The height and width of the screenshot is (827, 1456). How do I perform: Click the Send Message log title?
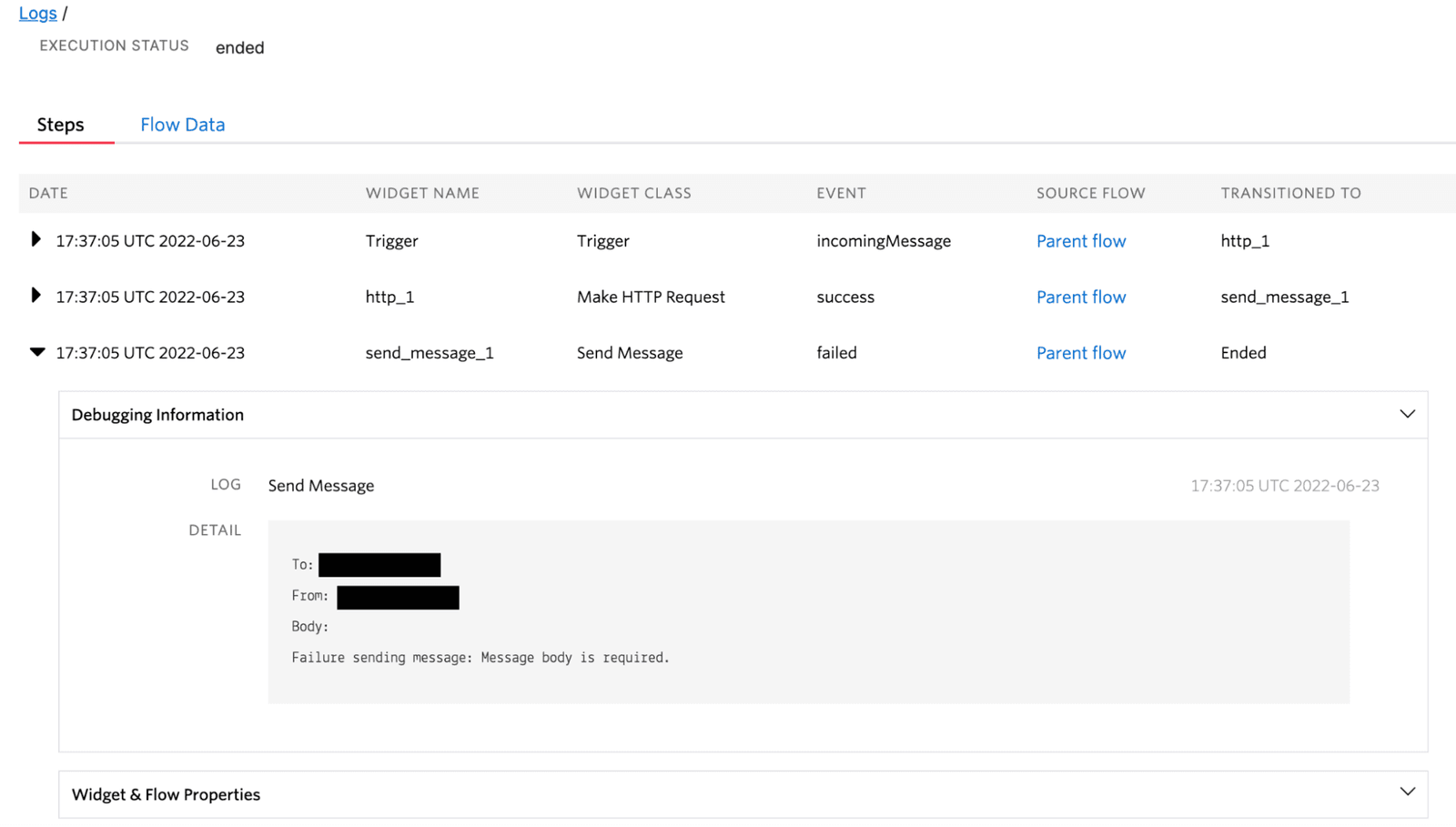tap(320, 485)
